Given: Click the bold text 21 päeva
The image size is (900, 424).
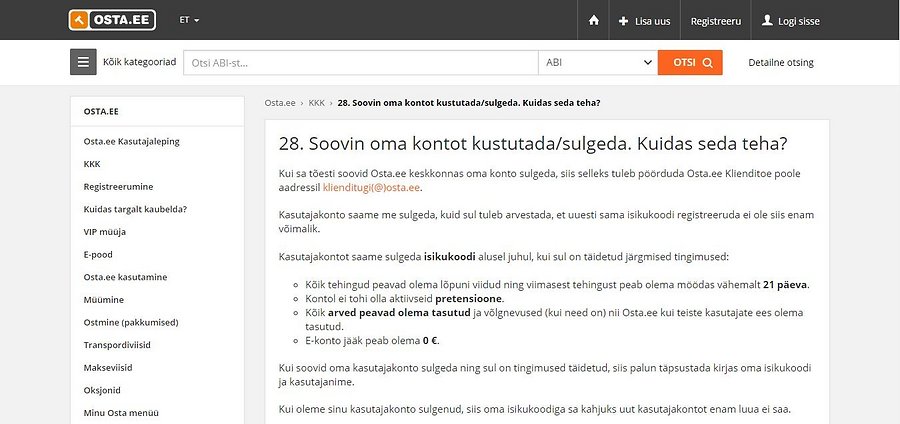Looking at the screenshot, I should [785, 285].
